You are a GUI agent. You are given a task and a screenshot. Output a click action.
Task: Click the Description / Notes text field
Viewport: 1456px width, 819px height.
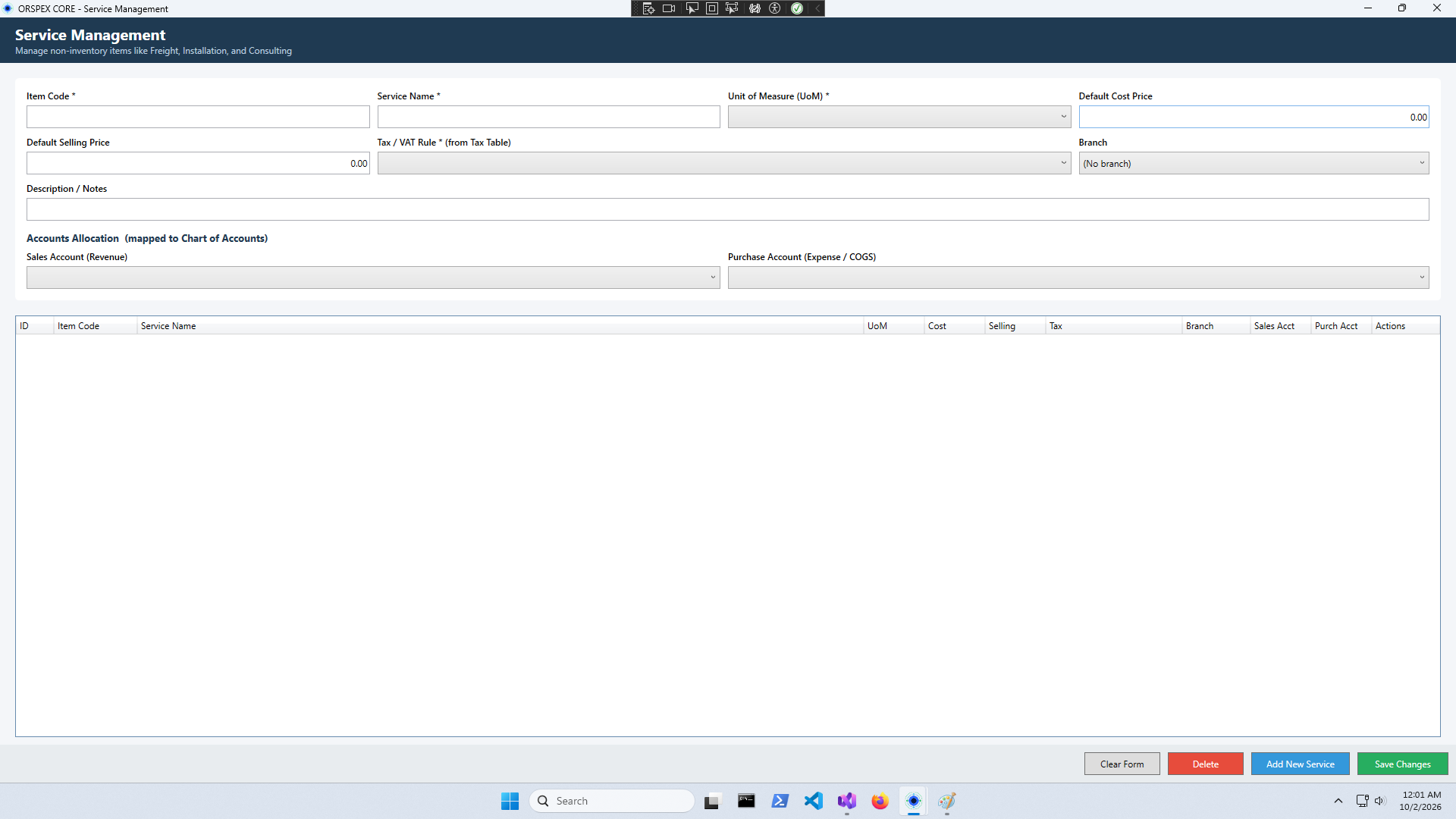[x=727, y=209]
